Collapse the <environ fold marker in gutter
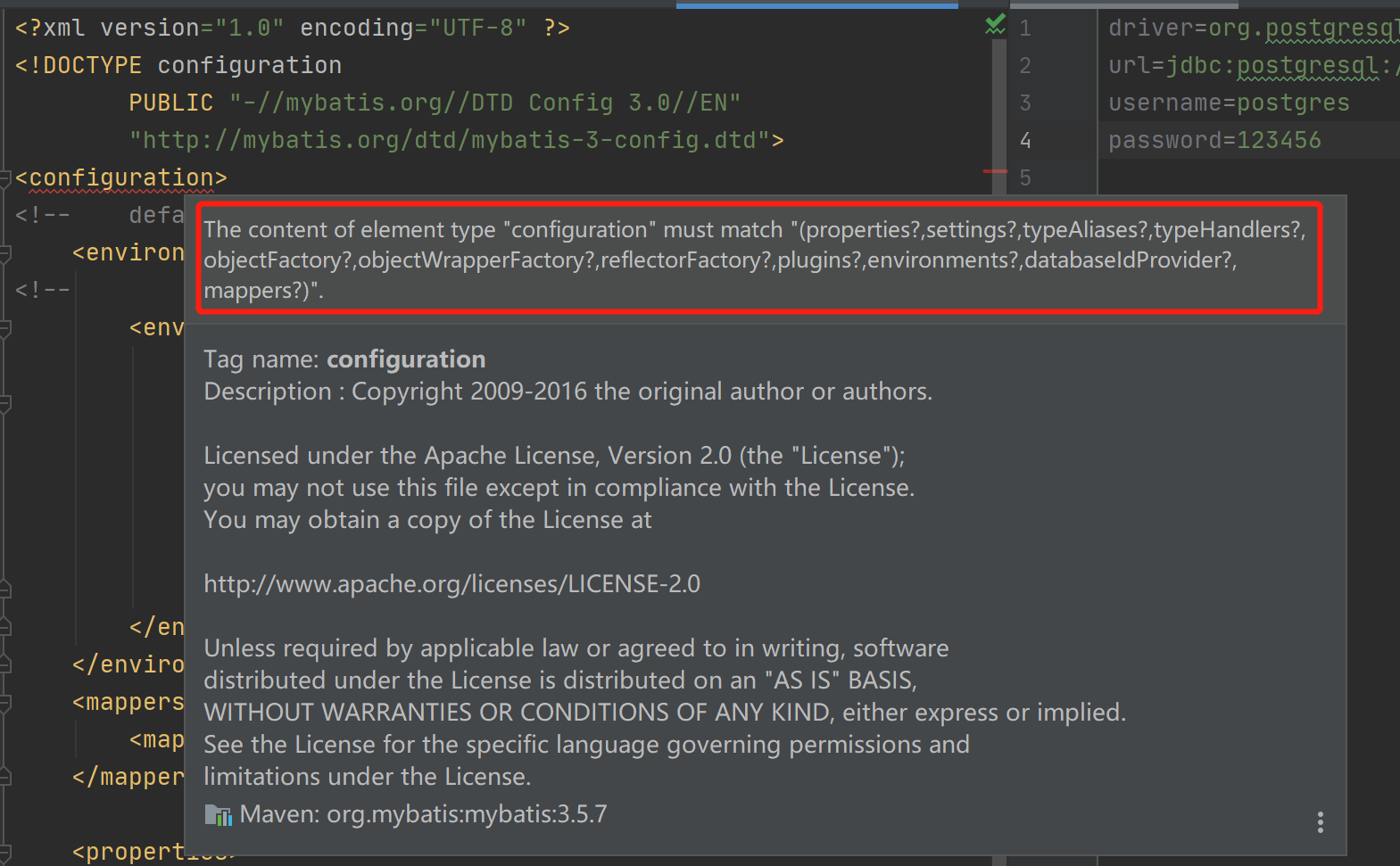 point(4,253)
